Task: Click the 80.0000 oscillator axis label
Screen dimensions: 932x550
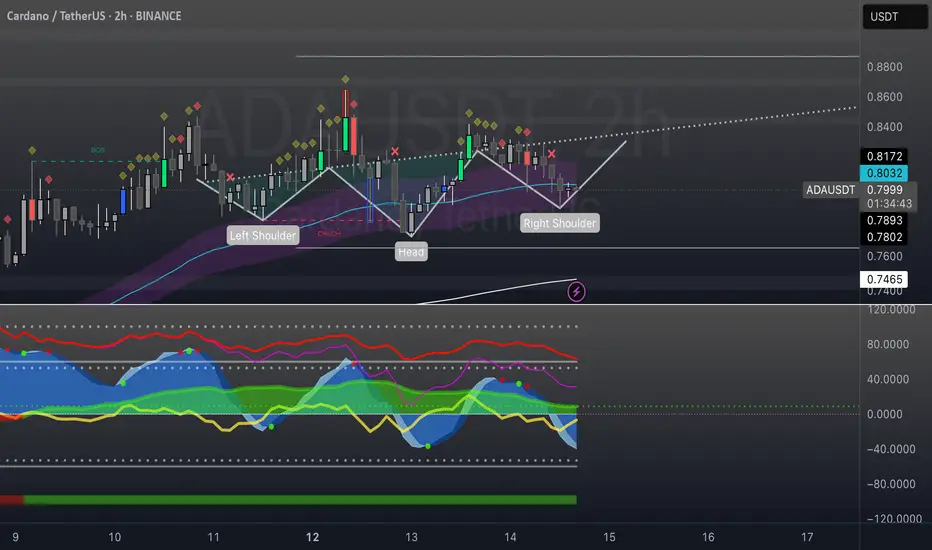Action: [887, 344]
